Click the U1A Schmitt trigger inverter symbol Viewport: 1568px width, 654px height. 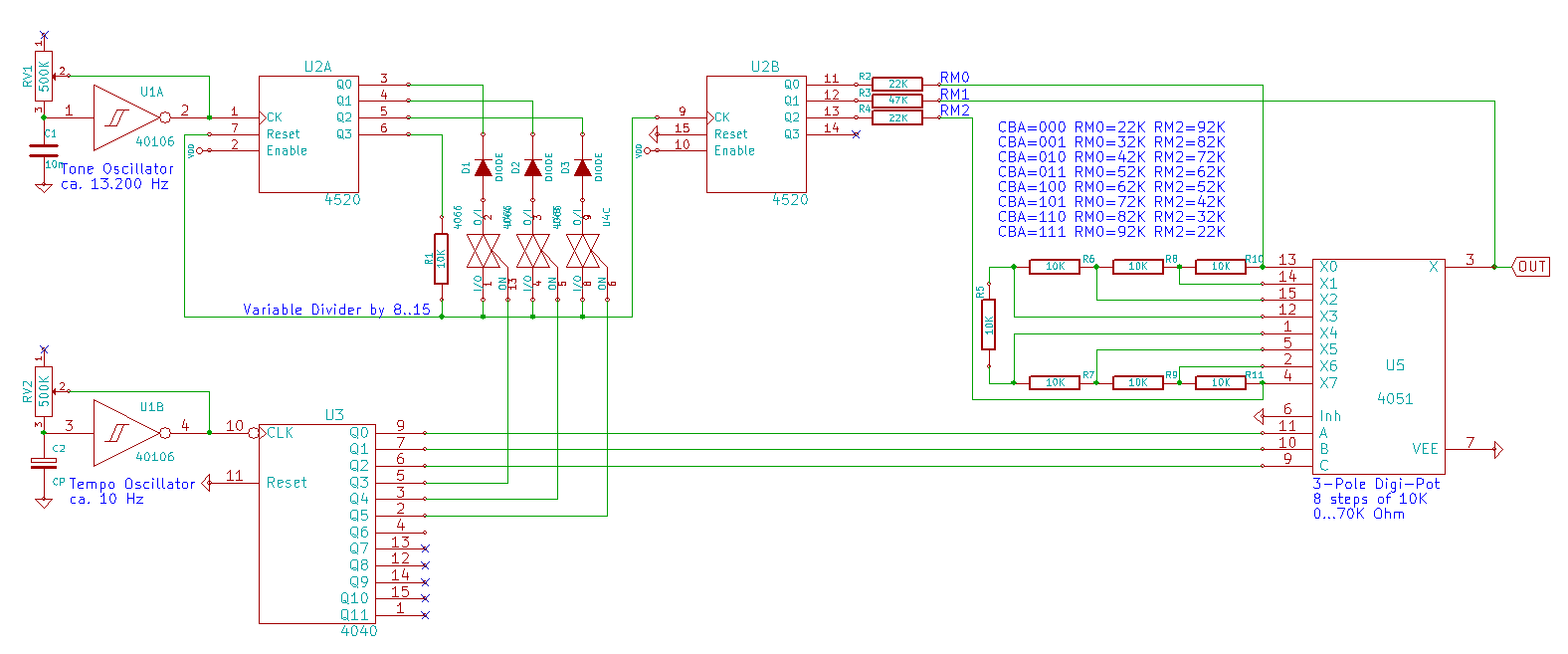coord(123,117)
